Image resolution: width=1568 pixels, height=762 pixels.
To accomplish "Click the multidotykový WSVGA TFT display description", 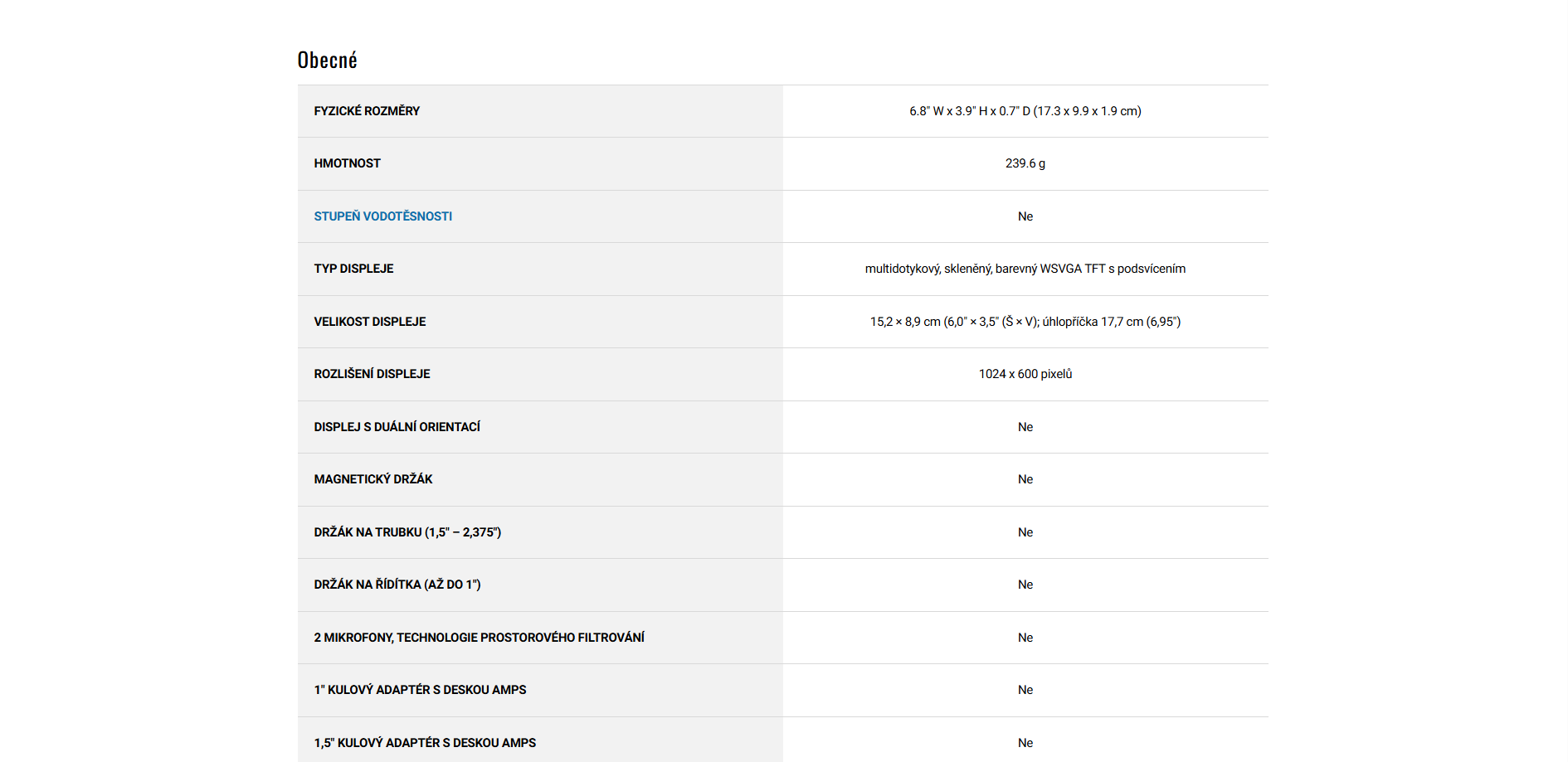I will 1025,269.
